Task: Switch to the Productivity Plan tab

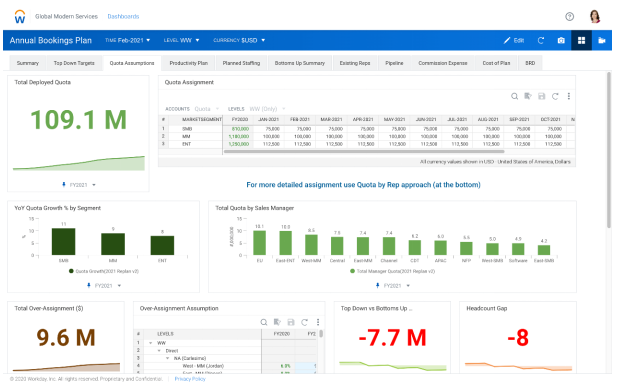Action: 188,63
